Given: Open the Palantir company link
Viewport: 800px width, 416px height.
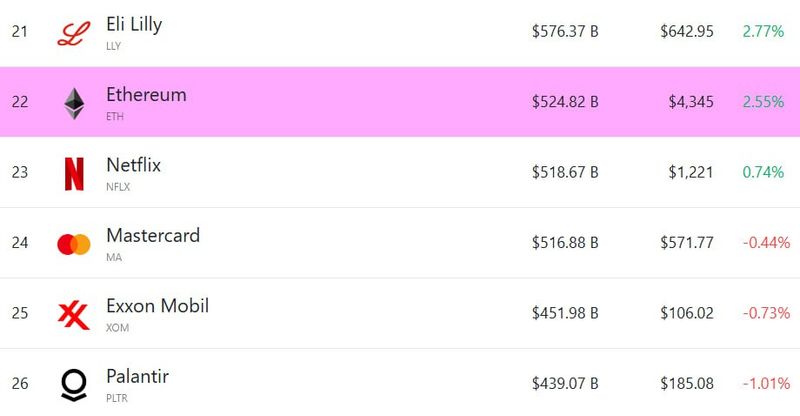Looking at the screenshot, I should [137, 376].
